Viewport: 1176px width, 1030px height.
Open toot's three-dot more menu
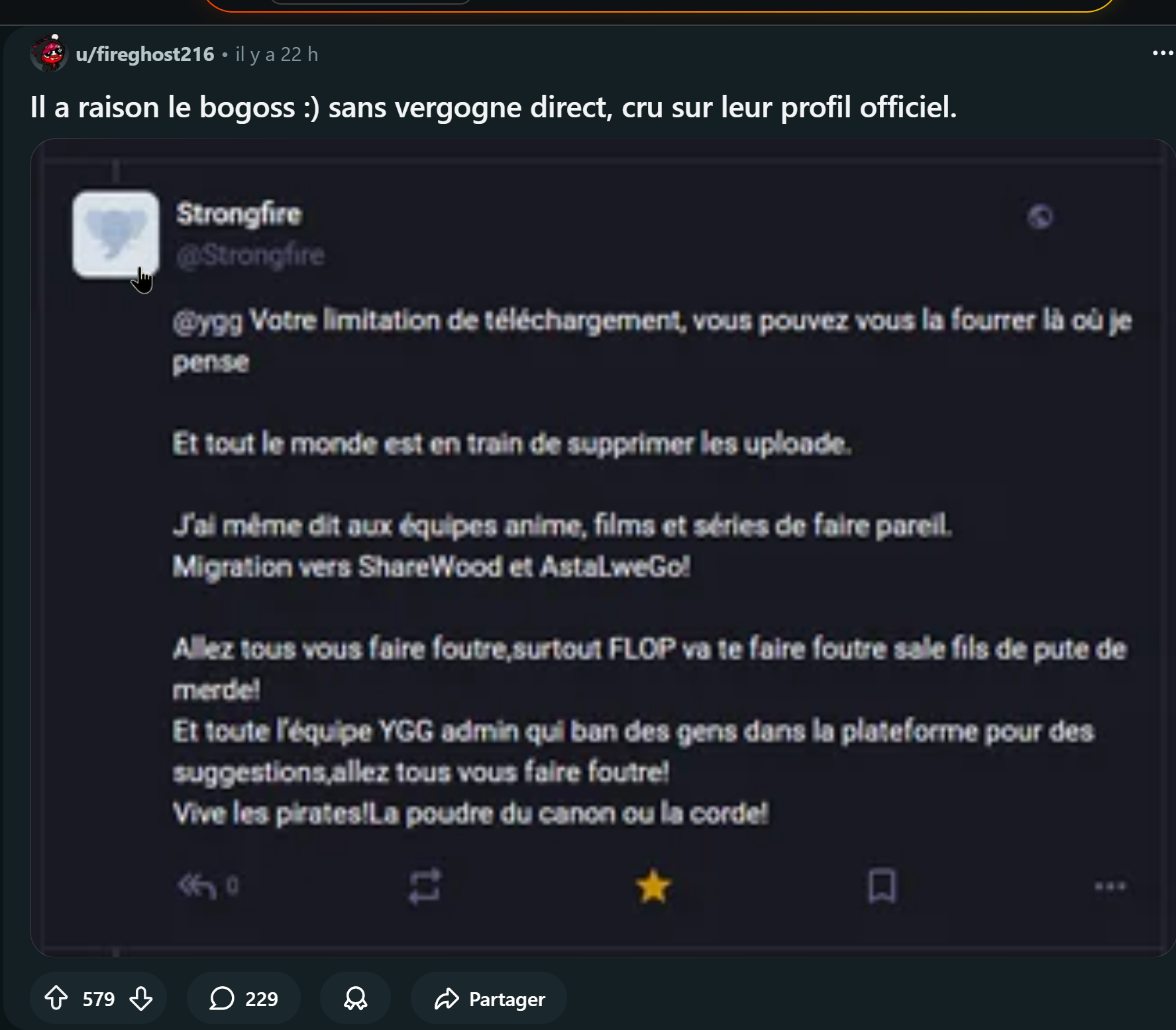(1110, 886)
